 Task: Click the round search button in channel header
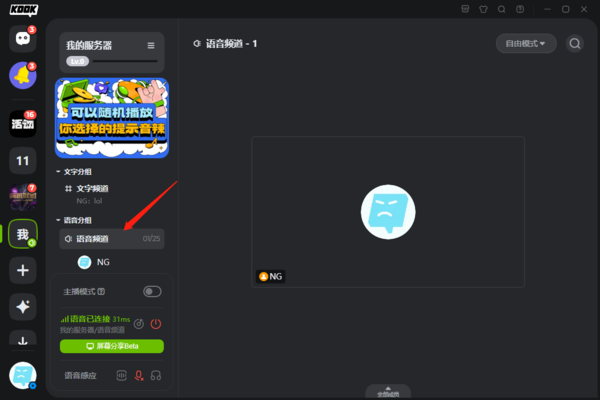click(575, 43)
